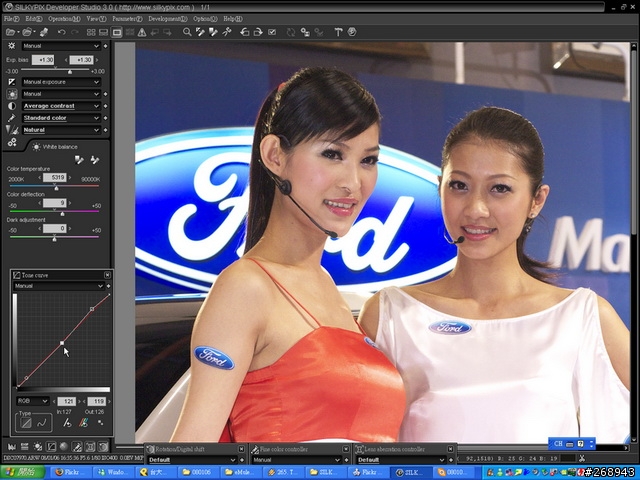Toggle the tone curve sub-control icon
Screen dimensions: 640x480
(x=51, y=447)
